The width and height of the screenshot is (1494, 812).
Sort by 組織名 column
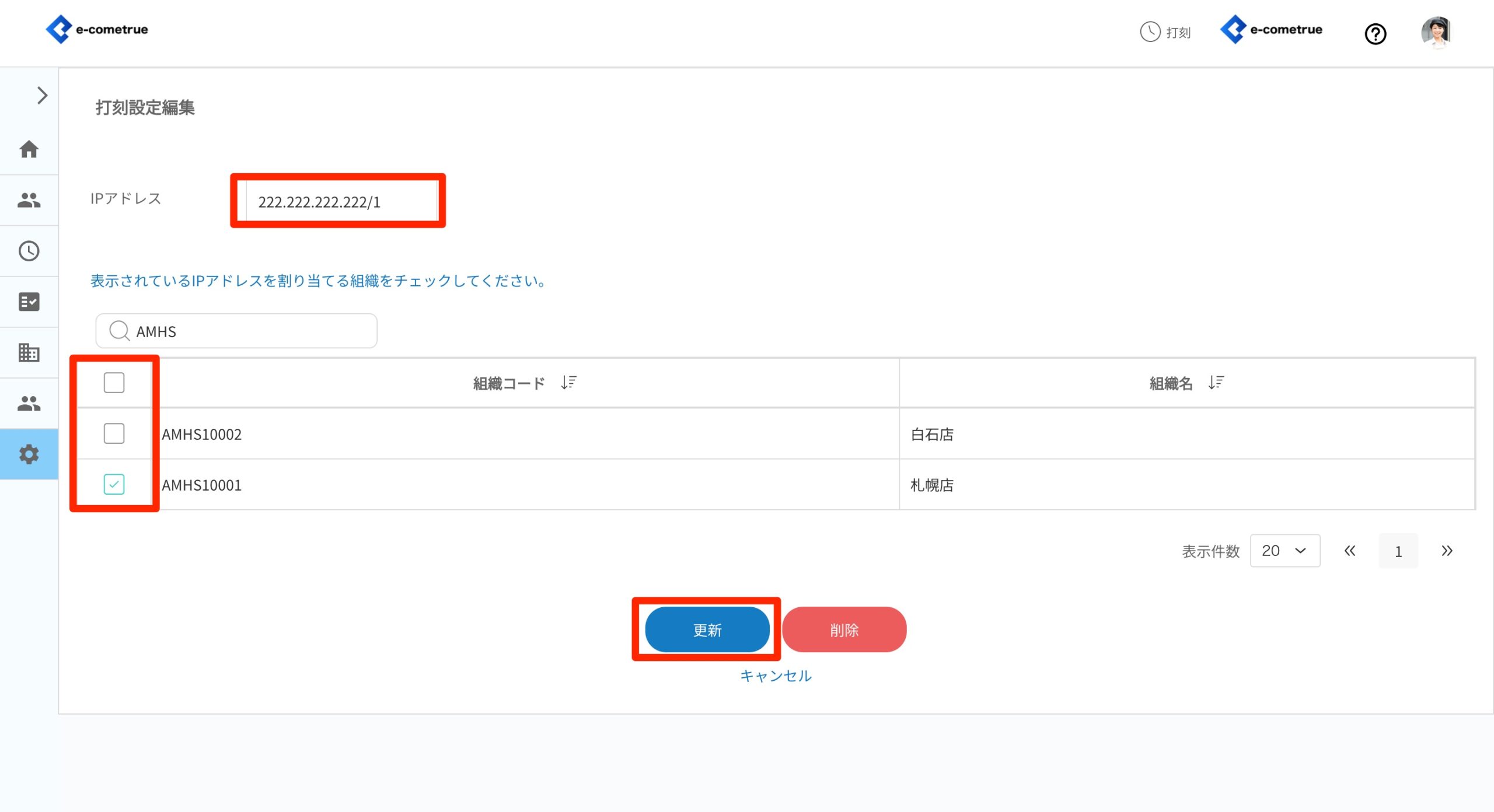1216,383
